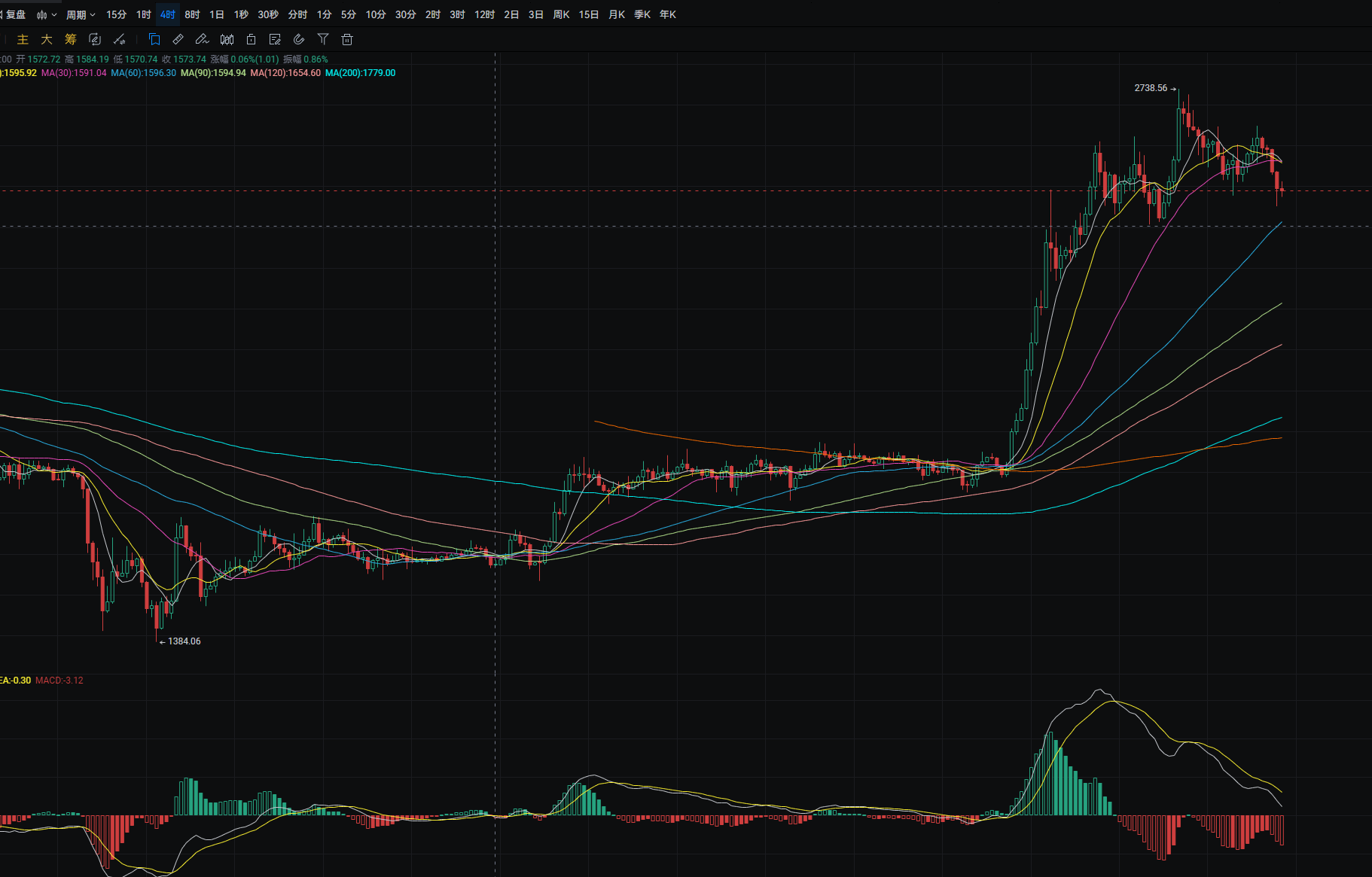Image resolution: width=1372 pixels, height=877 pixels.
Task: Switch to 周K weekly chart
Action: click(x=561, y=15)
